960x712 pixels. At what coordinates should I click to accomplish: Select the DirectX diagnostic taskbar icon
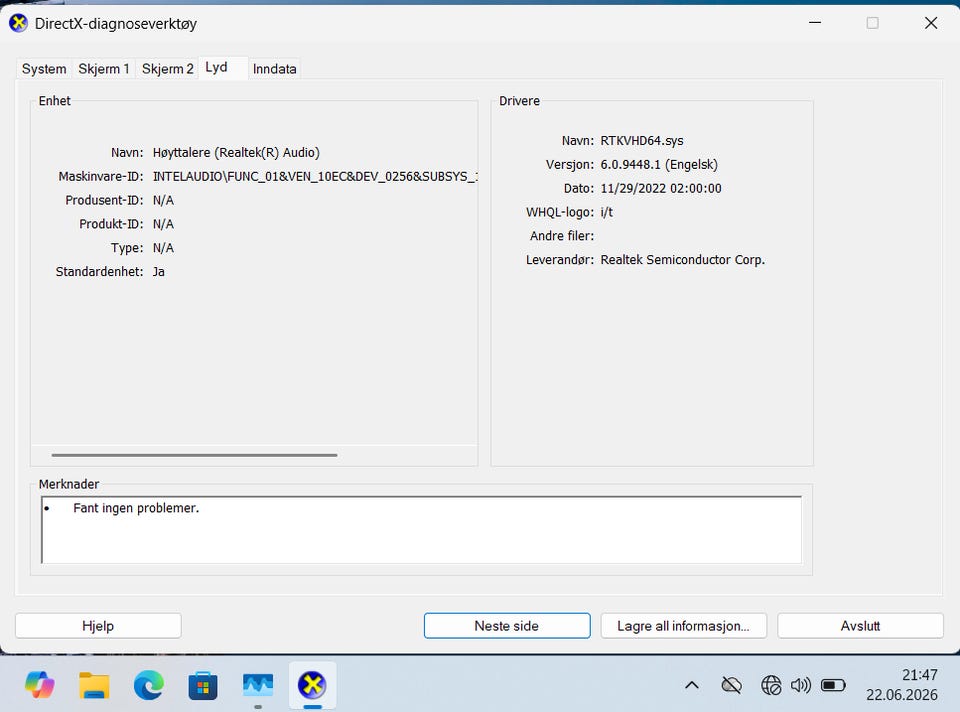[312, 684]
